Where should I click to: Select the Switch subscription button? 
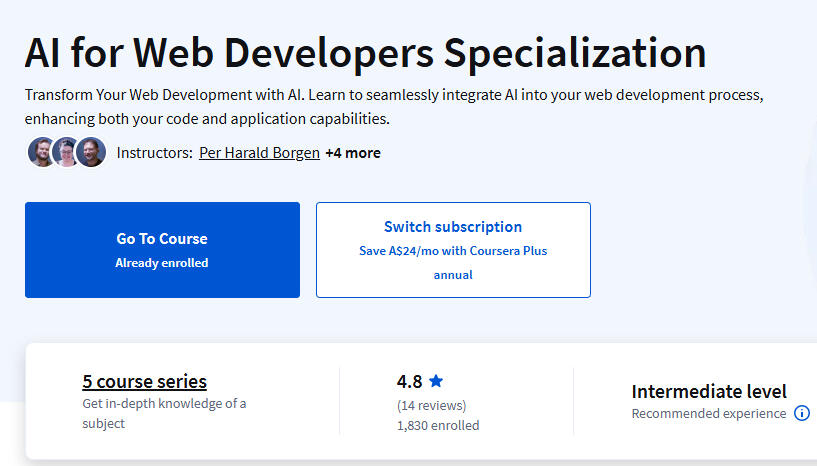(453, 250)
